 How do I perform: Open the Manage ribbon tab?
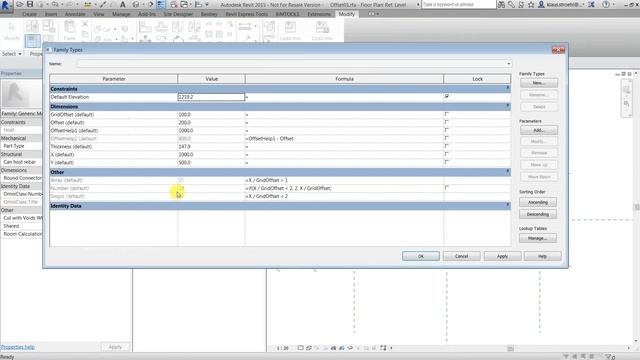tap(121, 14)
